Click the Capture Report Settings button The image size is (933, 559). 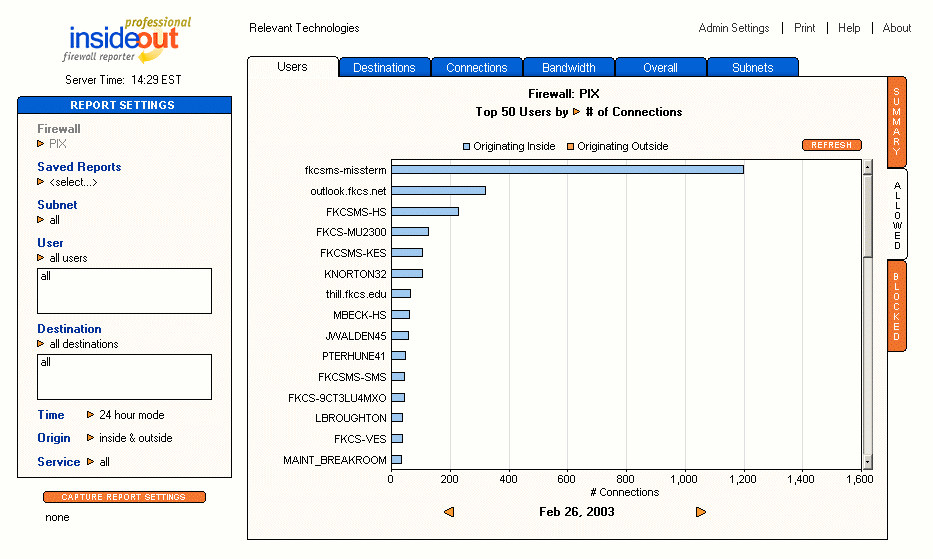coord(124,497)
